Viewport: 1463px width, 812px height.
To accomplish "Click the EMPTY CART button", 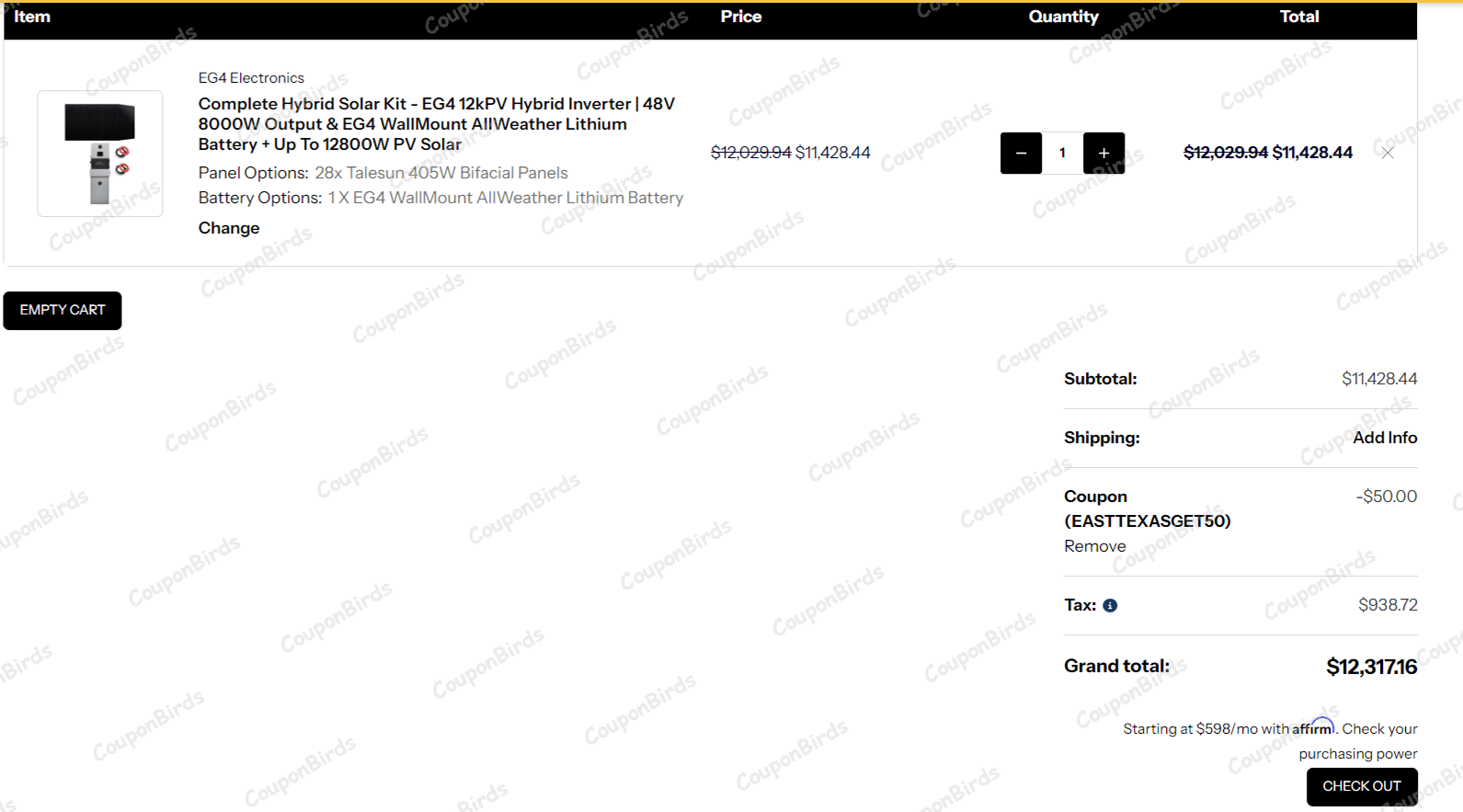I will pyautogui.click(x=63, y=310).
